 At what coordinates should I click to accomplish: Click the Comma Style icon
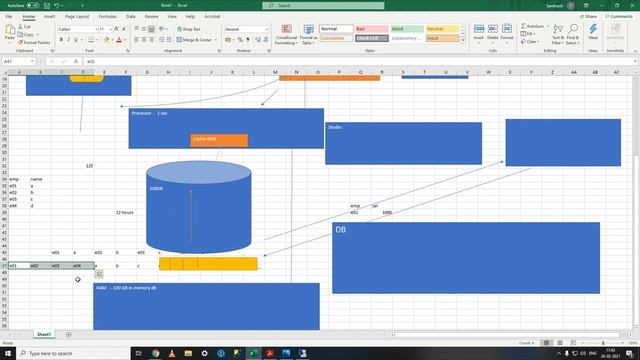pos(248,40)
